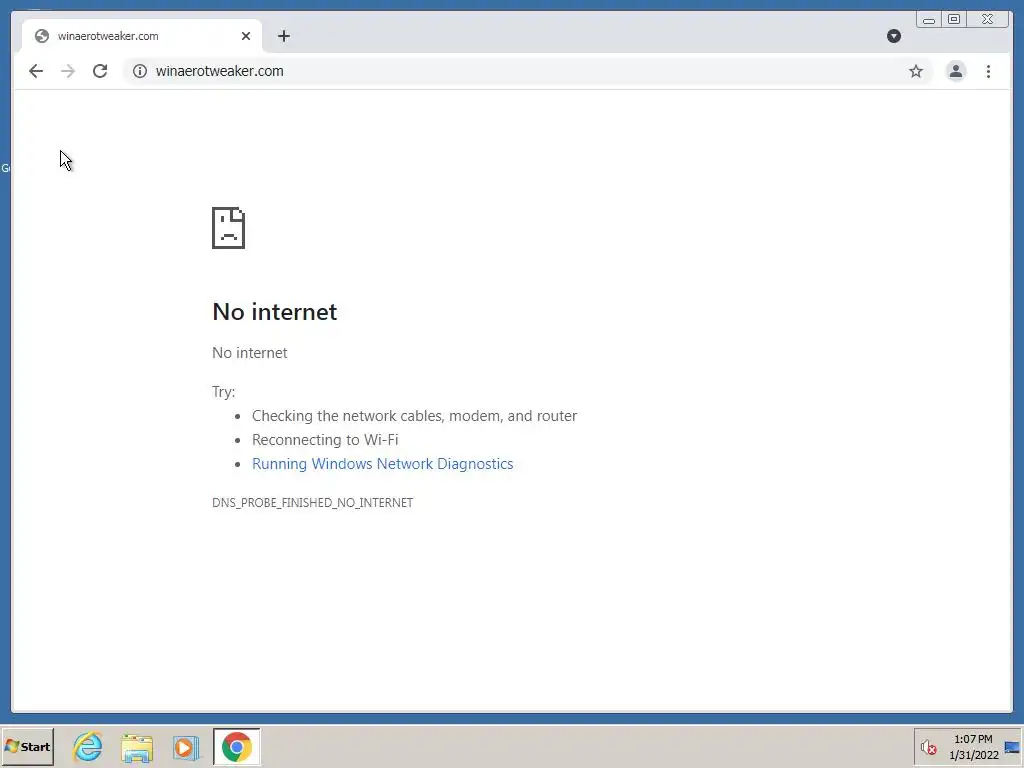Maximize the Chrome window
Viewport: 1024px width, 768px height.
click(x=954, y=19)
